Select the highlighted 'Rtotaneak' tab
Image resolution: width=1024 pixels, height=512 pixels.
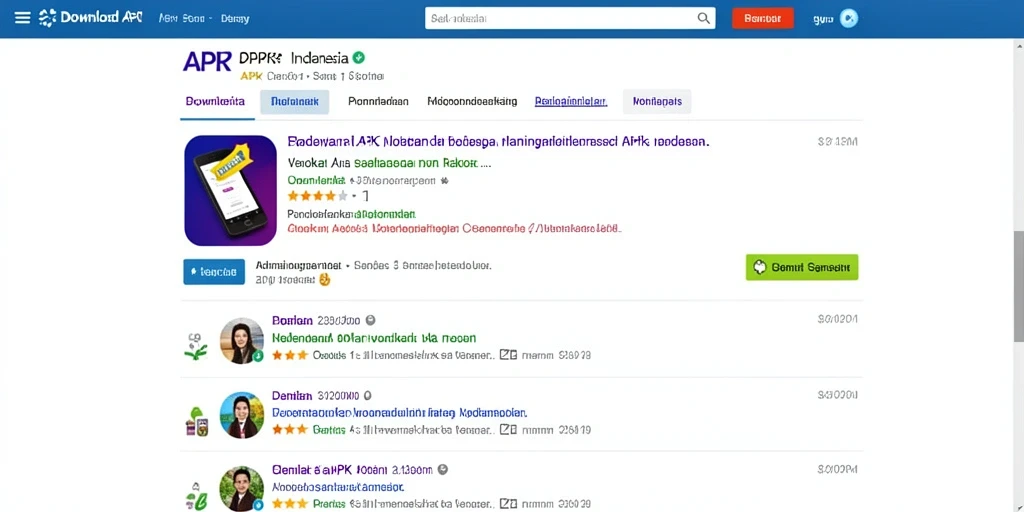click(x=295, y=102)
